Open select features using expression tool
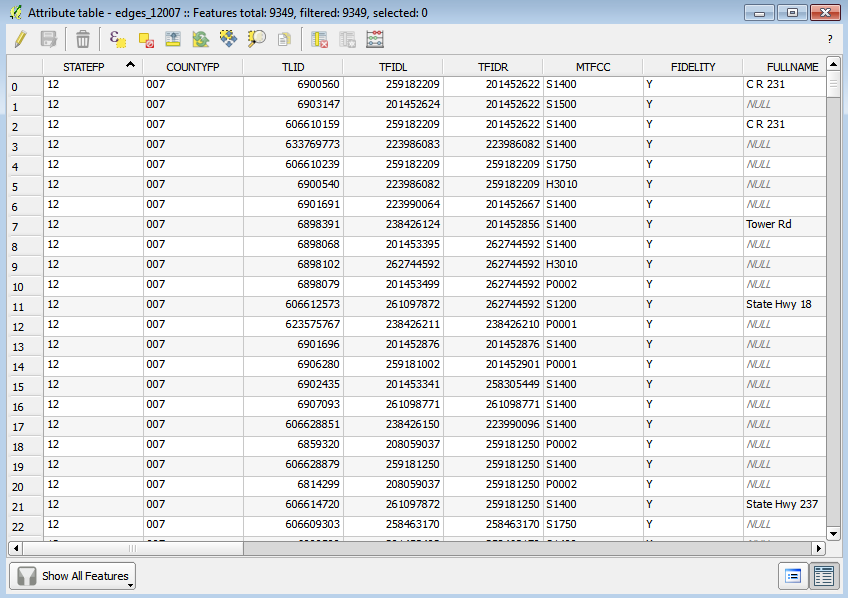 pyautogui.click(x=118, y=39)
